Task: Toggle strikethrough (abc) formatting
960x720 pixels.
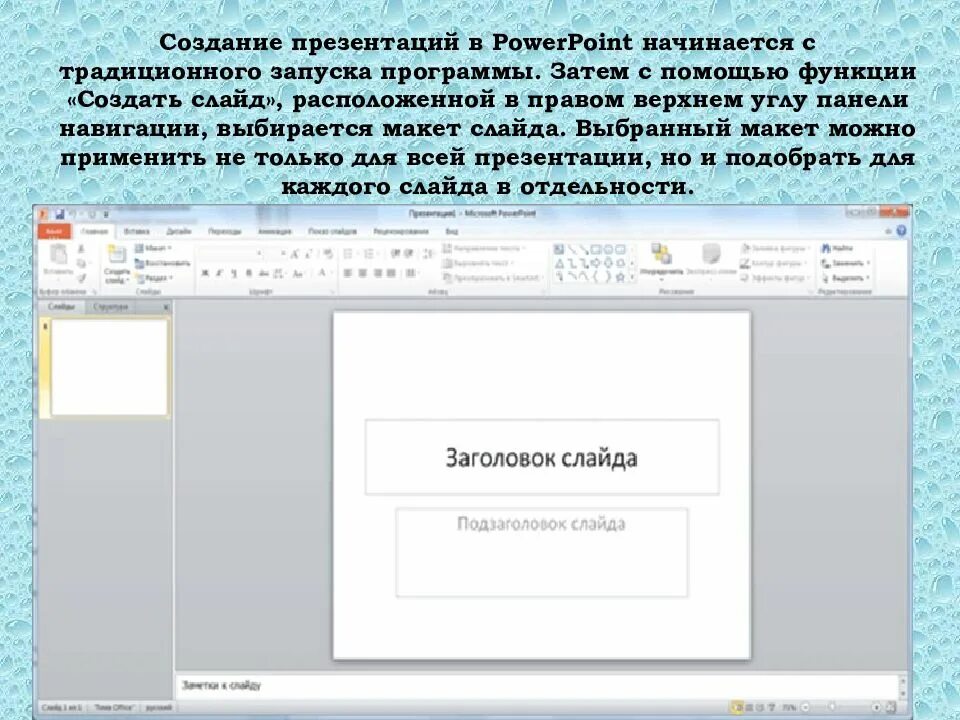Action: tap(263, 273)
